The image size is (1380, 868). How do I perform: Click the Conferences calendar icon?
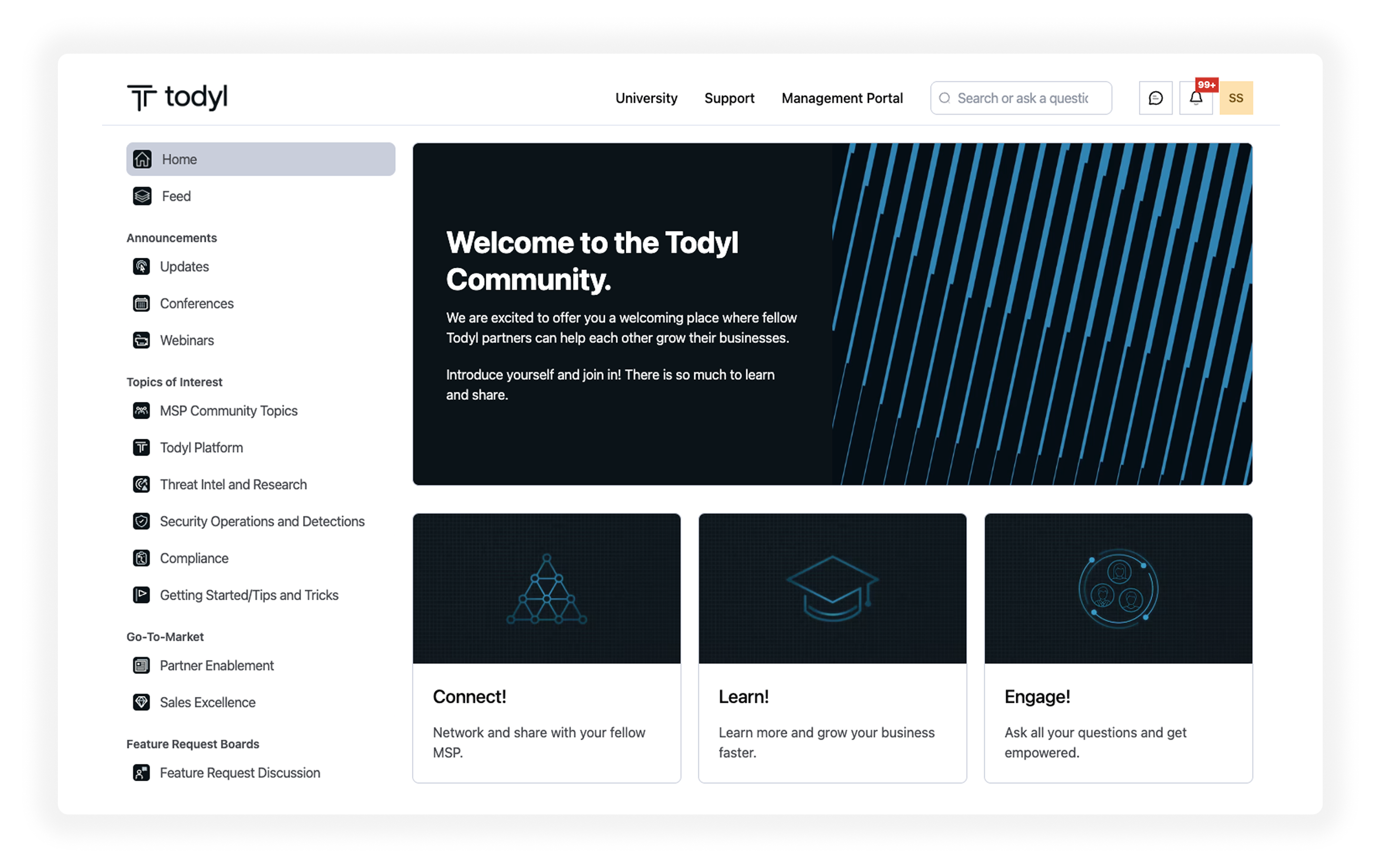coord(142,303)
